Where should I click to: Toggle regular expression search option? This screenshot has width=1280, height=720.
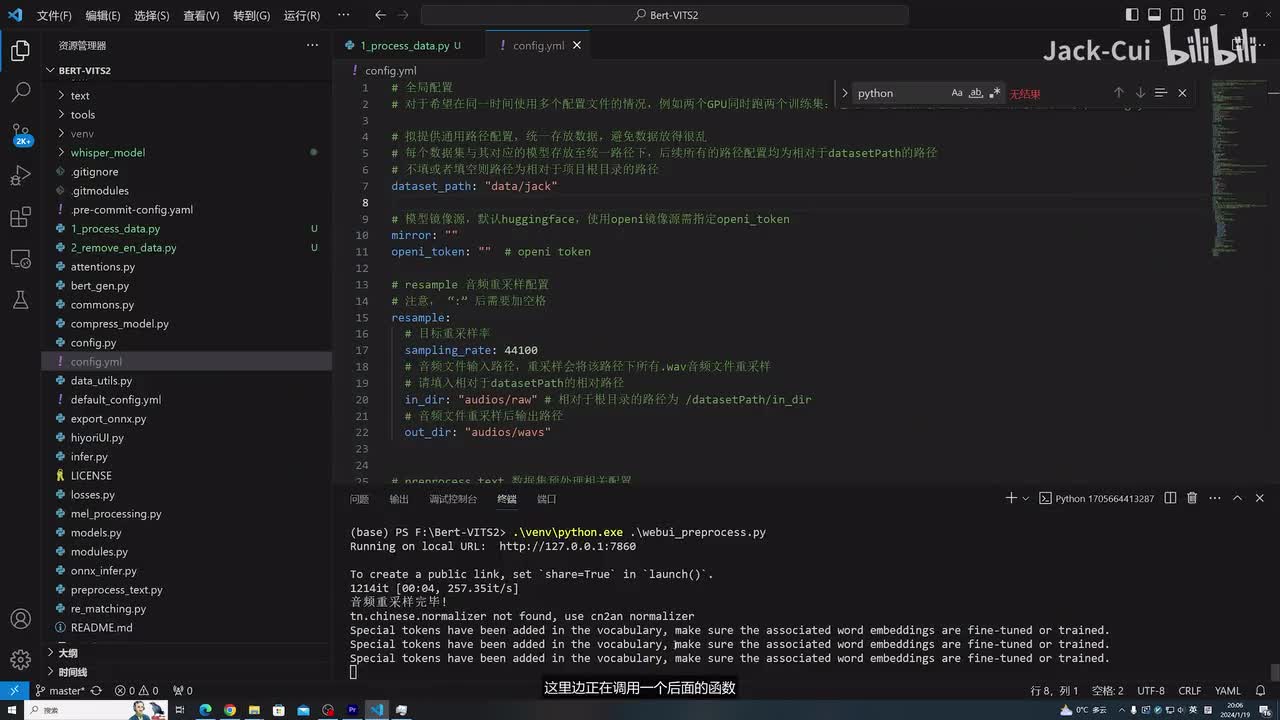(x=994, y=93)
